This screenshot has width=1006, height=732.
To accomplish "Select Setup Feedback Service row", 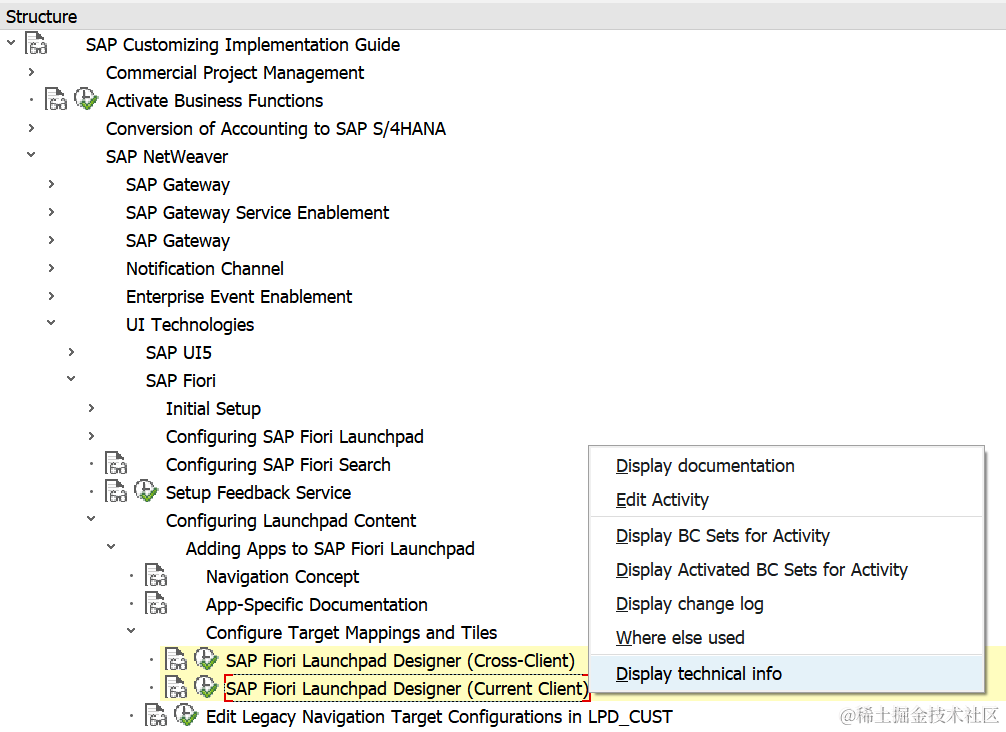I will coord(258,493).
